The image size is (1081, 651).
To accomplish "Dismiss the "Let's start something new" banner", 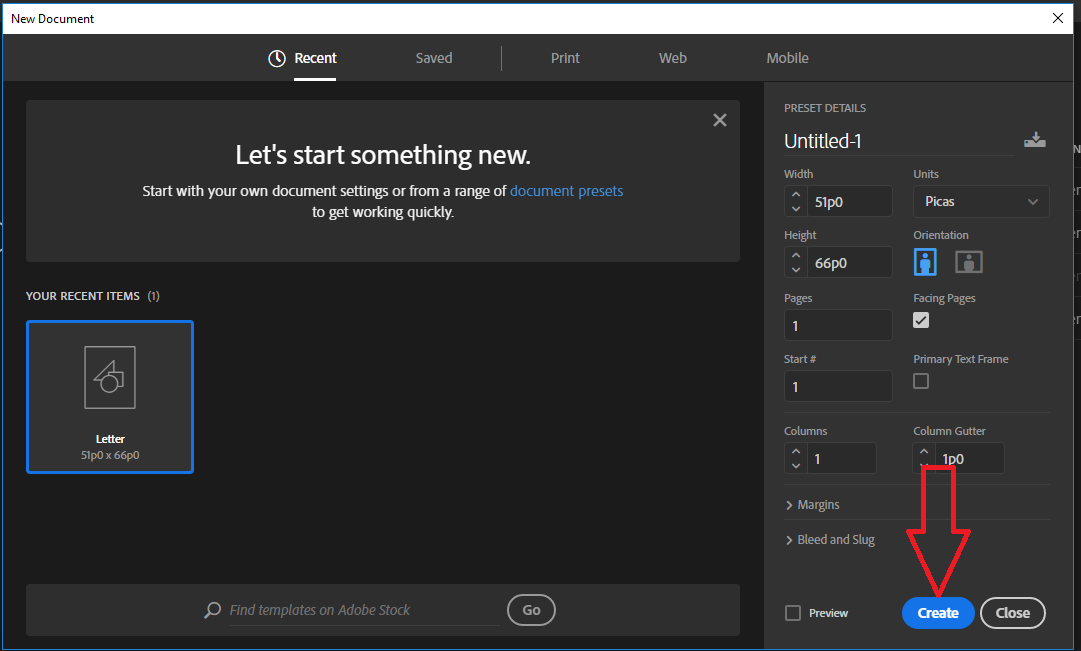I will click(720, 120).
